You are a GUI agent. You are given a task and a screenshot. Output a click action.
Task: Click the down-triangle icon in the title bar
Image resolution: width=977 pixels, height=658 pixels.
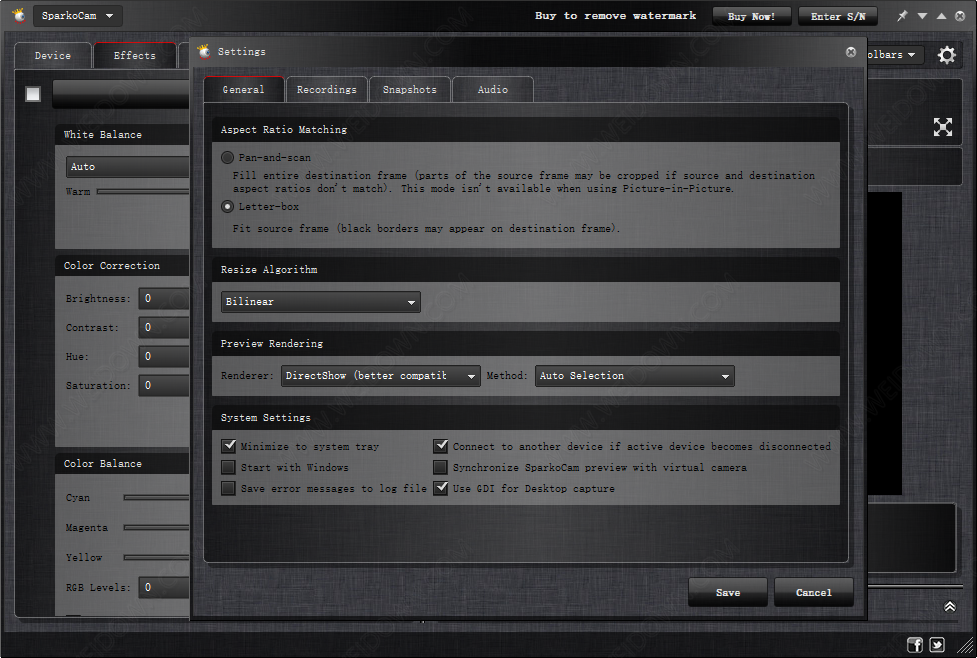click(923, 16)
